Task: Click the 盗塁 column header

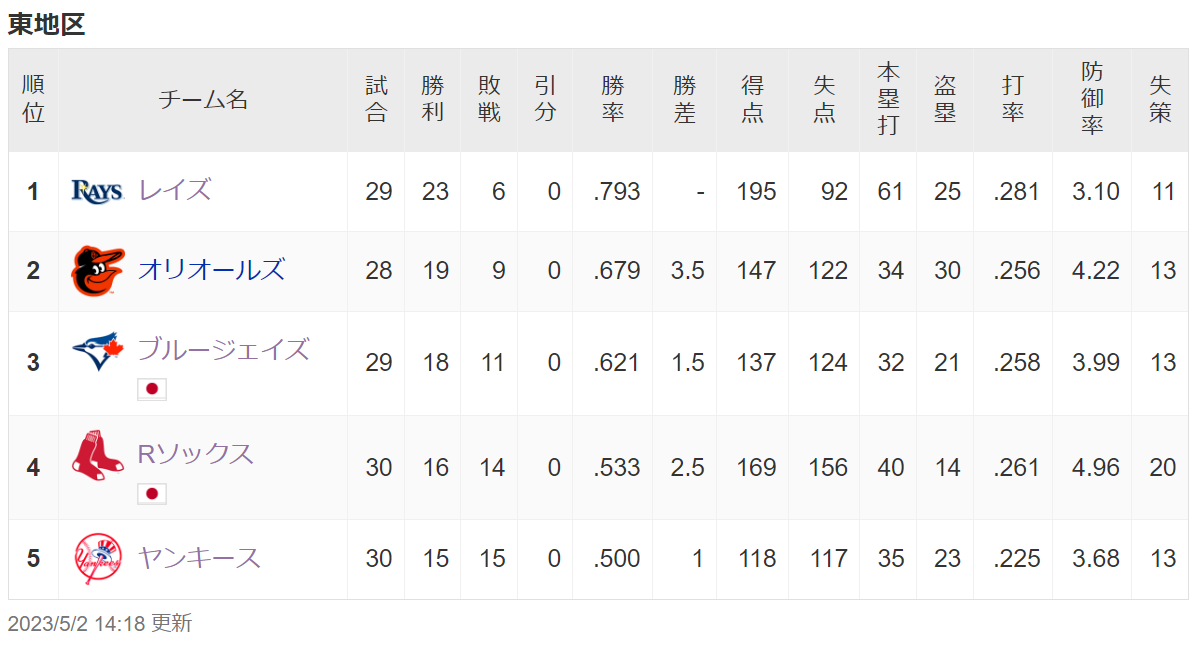Action: click(945, 99)
